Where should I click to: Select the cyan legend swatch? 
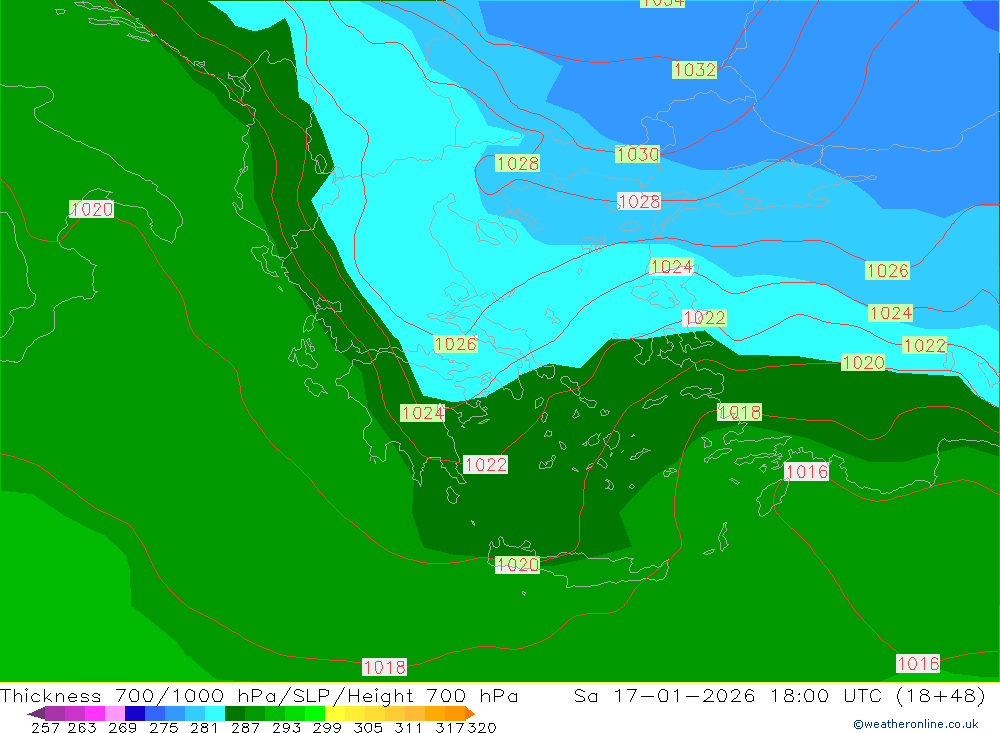coord(215,713)
